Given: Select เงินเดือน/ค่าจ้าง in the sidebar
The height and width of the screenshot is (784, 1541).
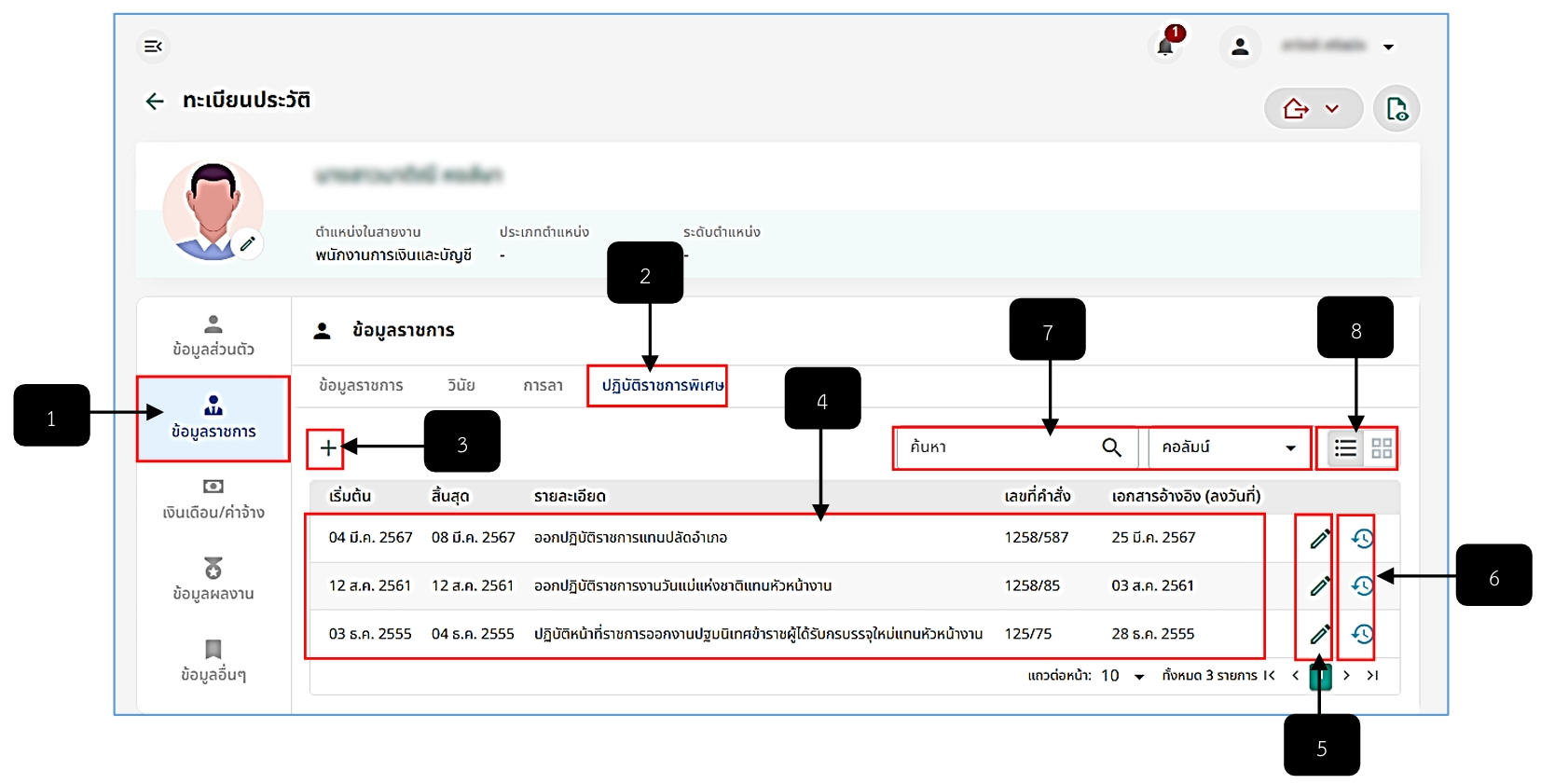Looking at the screenshot, I should (x=213, y=501).
